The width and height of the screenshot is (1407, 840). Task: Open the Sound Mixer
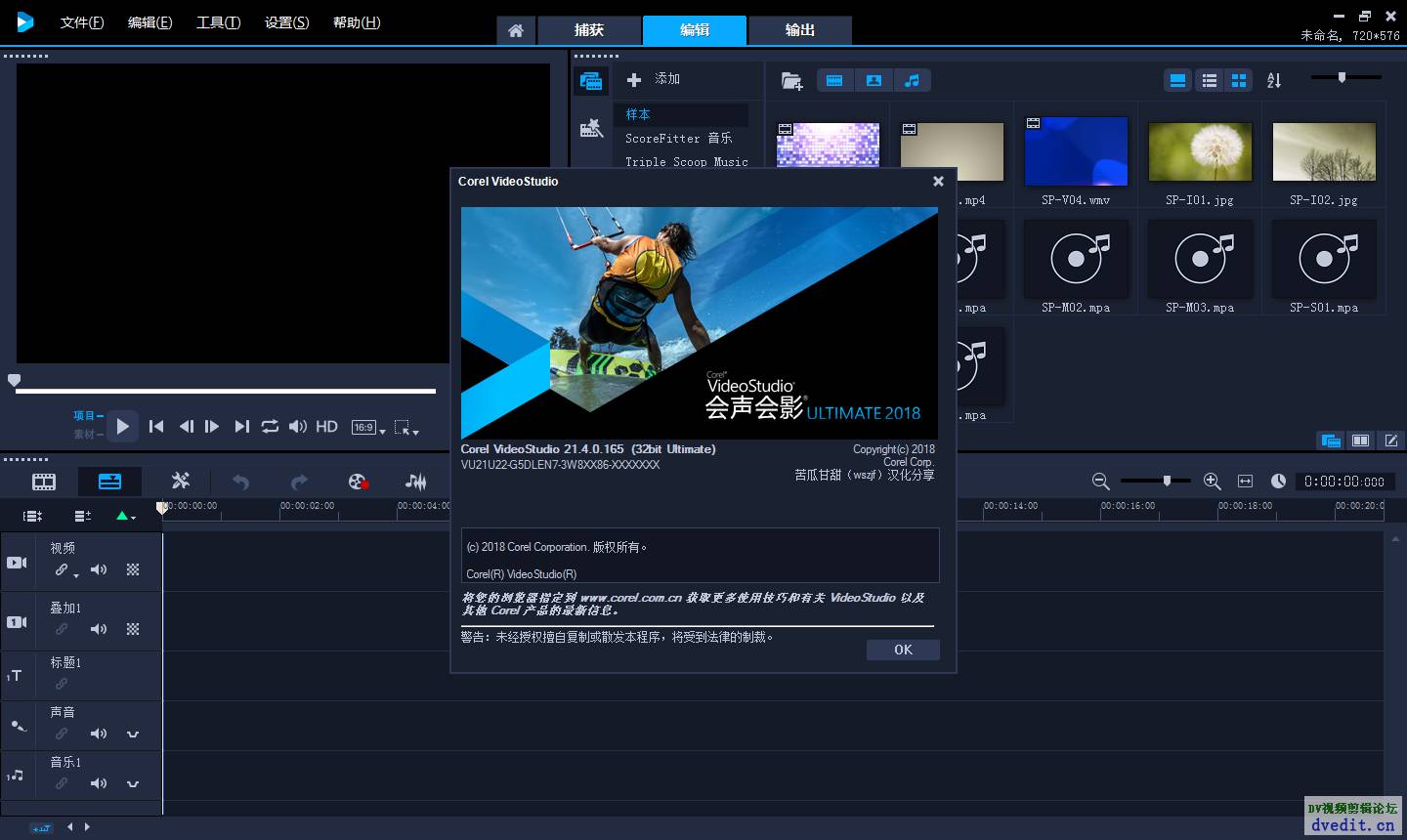point(415,482)
